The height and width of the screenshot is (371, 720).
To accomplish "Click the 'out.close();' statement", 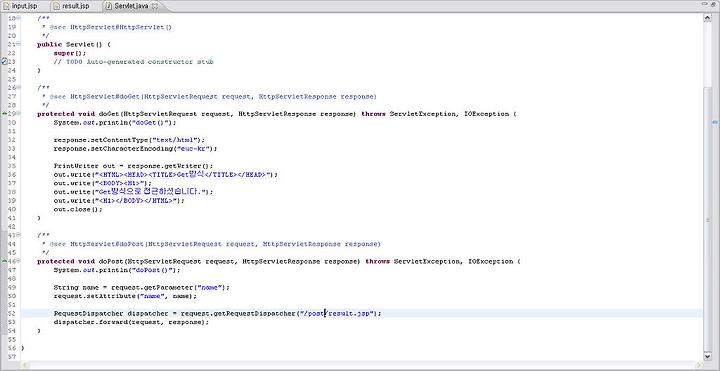I will coord(78,209).
